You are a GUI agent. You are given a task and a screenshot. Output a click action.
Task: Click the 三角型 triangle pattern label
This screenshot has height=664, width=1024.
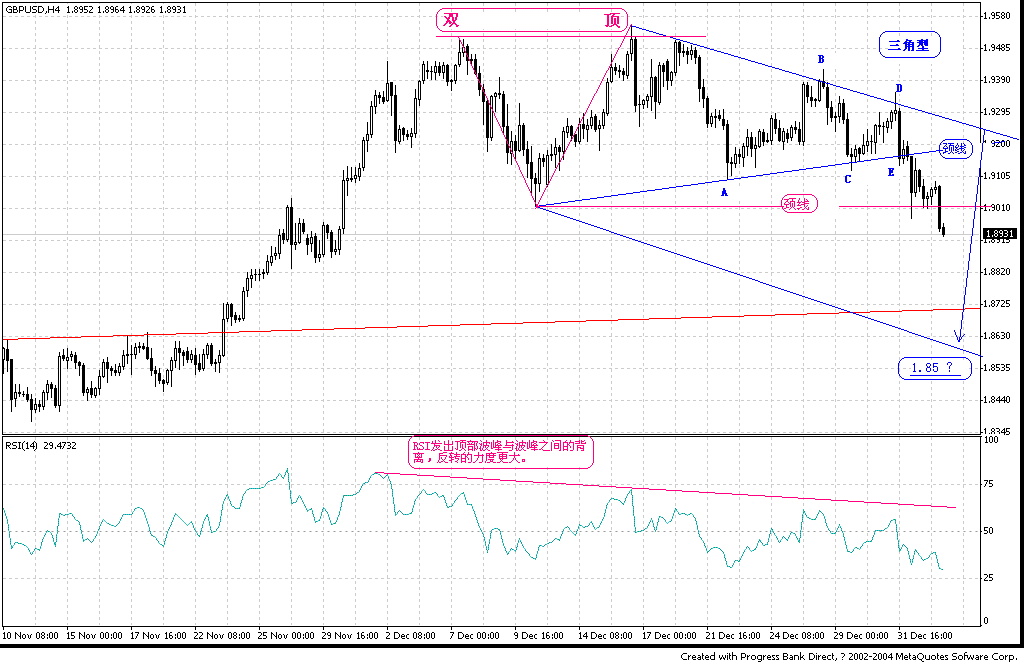coord(909,45)
